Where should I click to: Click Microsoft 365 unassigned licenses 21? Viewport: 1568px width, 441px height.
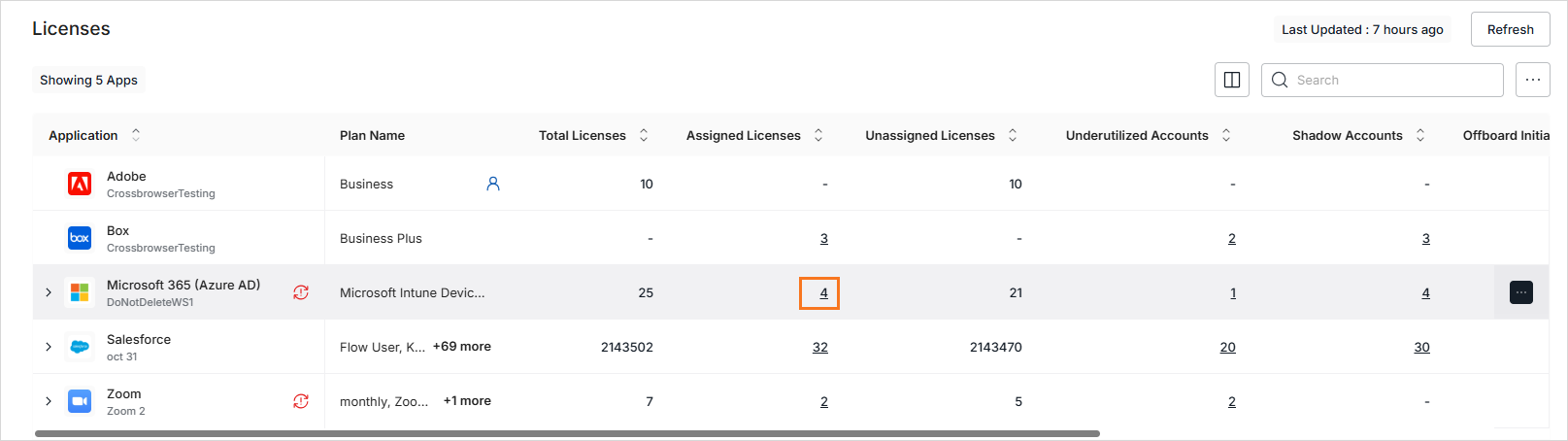[x=1016, y=292]
